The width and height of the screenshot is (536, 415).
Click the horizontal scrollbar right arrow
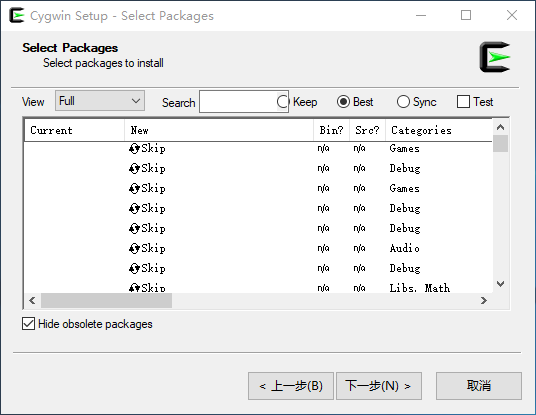point(484,300)
